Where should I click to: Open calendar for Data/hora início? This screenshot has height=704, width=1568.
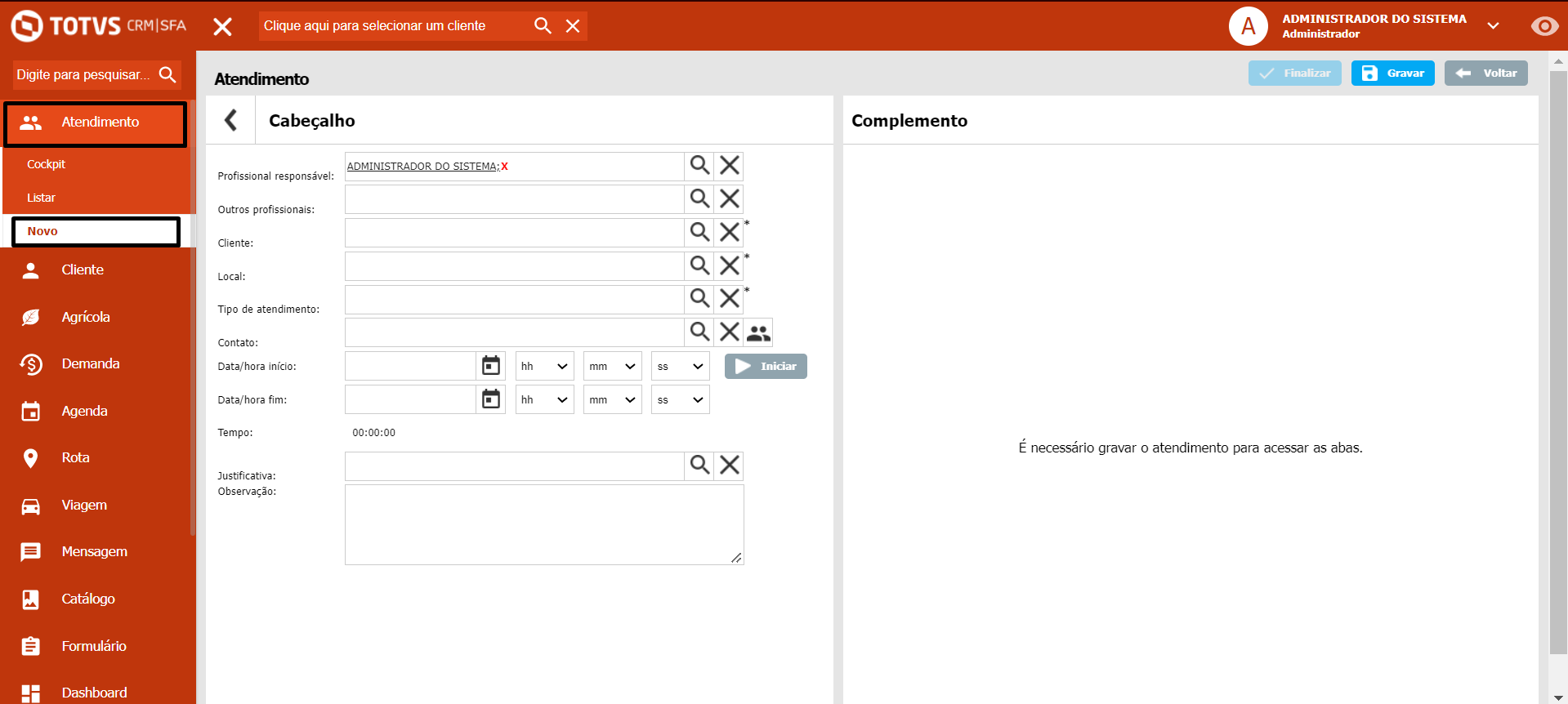pos(490,365)
